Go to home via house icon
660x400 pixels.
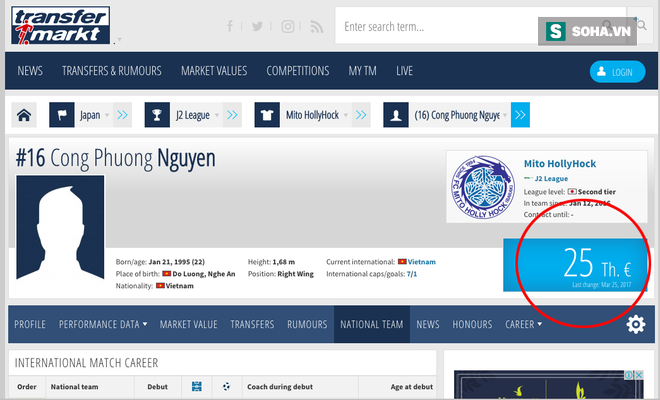pos(24,115)
